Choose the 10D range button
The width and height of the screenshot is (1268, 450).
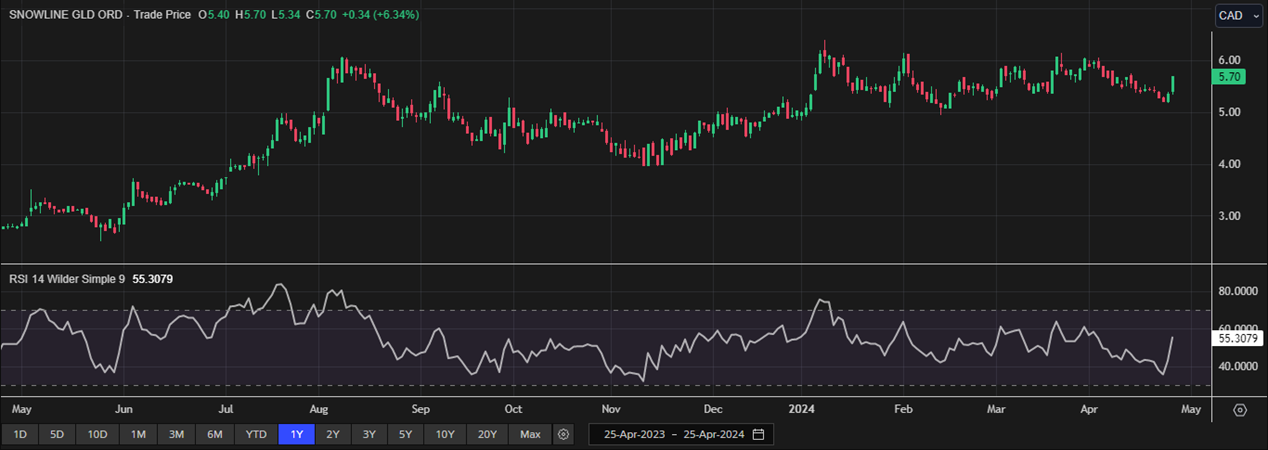97,435
